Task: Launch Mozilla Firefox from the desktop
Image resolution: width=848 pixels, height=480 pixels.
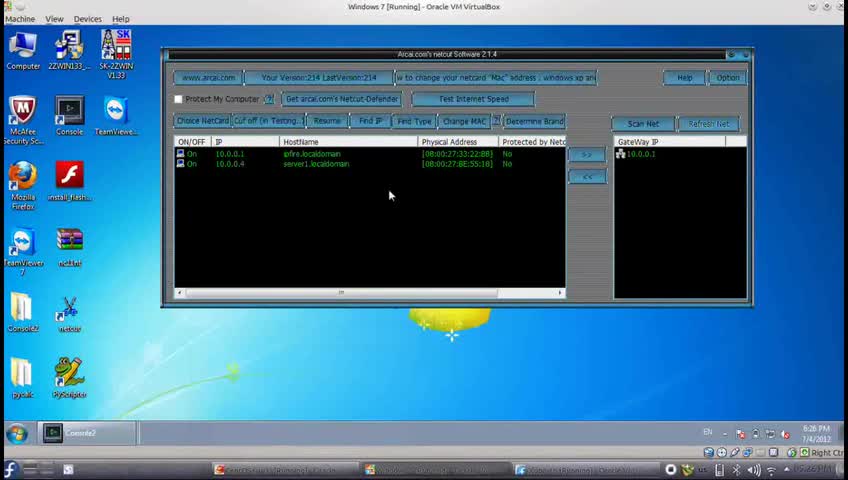Action: pos(23,185)
